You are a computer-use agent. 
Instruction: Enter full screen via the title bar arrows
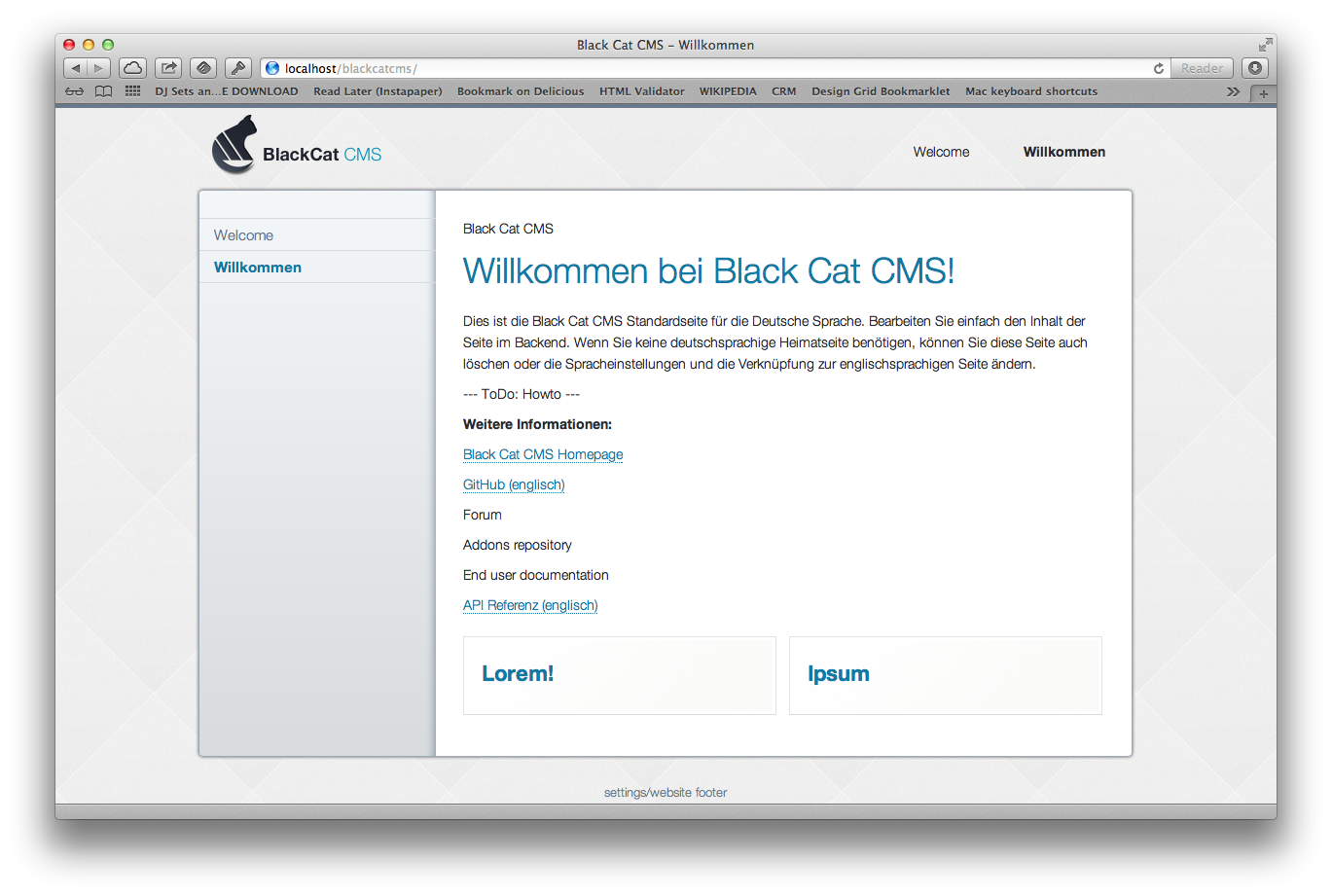1265,45
